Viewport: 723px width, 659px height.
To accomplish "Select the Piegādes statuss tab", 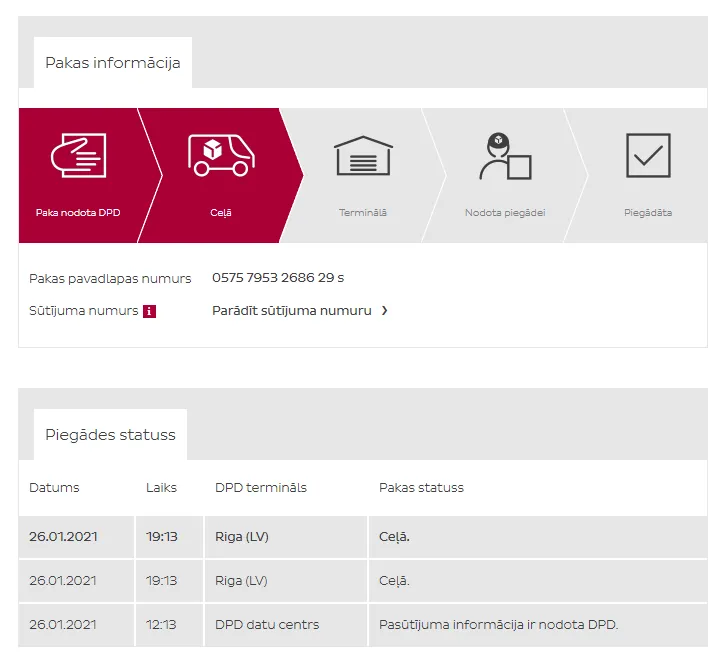I will tap(111, 434).
